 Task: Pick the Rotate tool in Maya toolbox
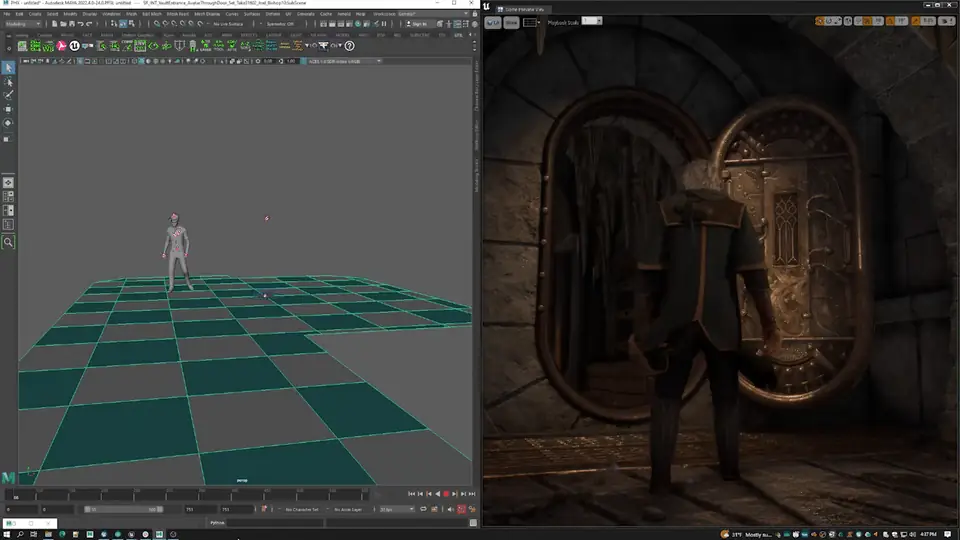(x=8, y=123)
